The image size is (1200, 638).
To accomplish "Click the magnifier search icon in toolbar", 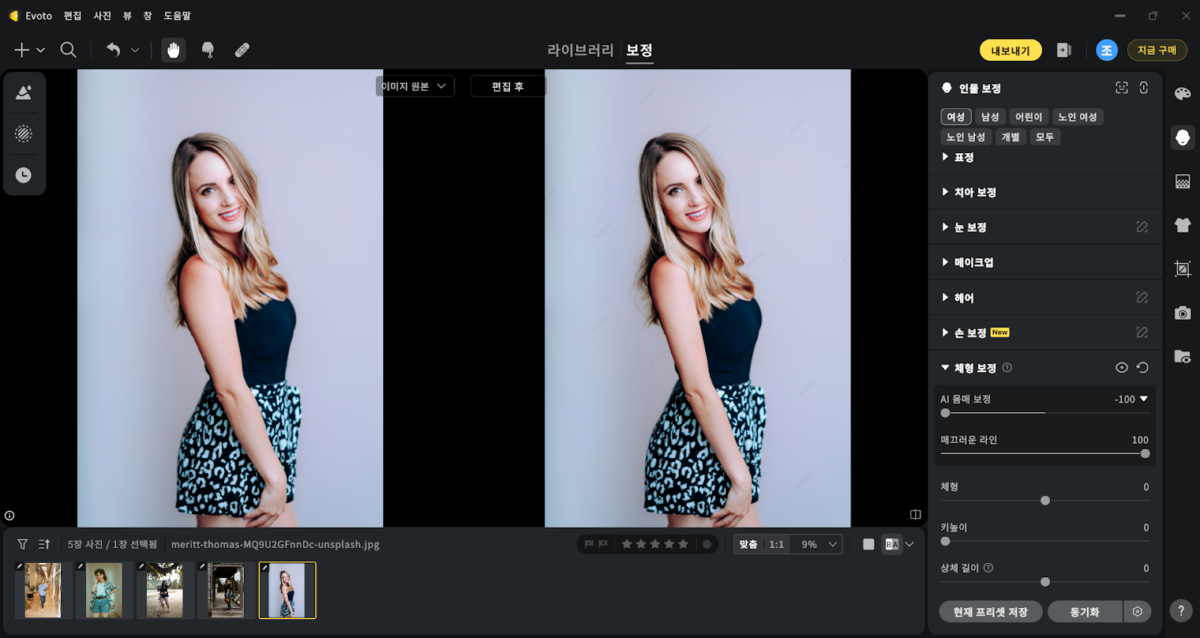I will tap(68, 50).
